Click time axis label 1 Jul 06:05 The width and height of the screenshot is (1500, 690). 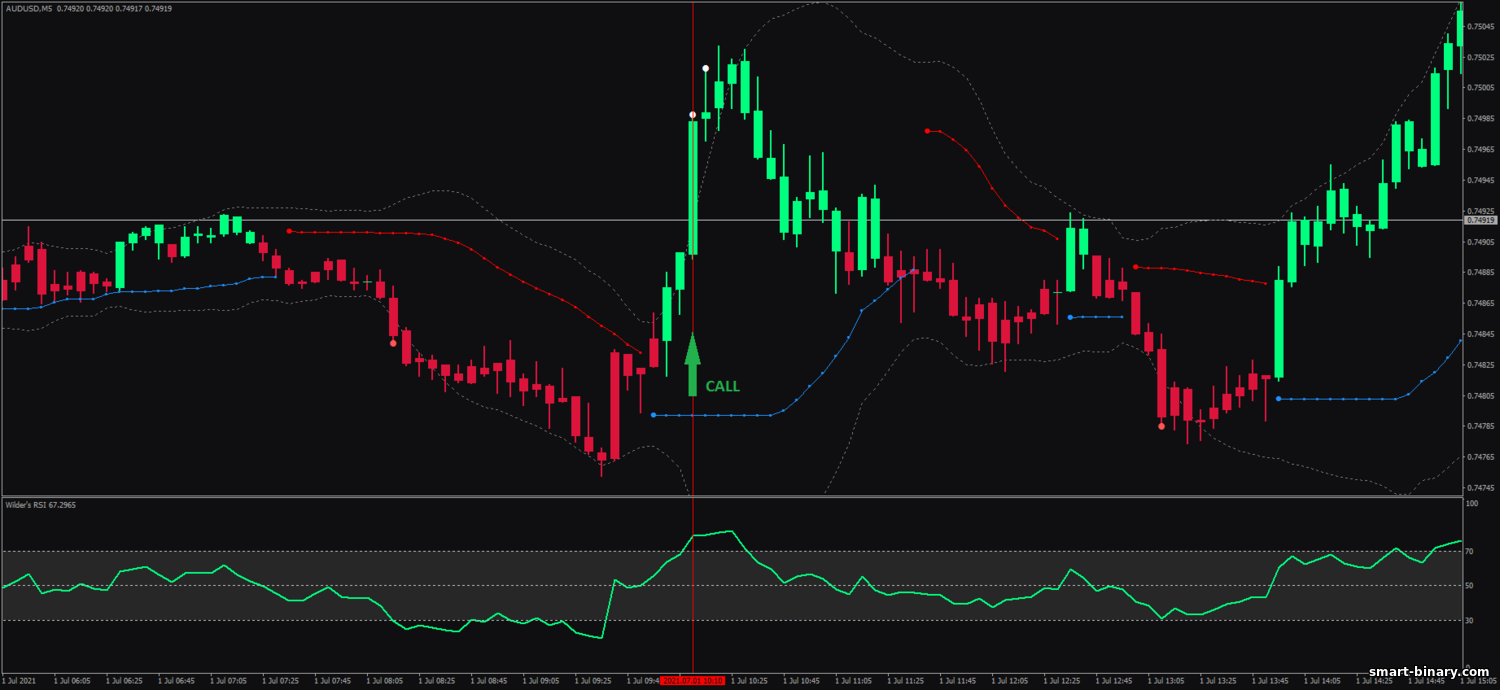pos(72,681)
